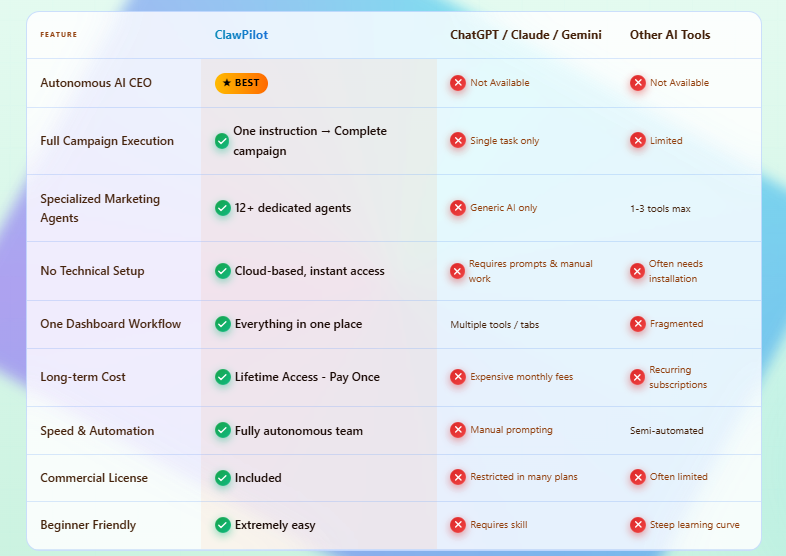Click green check beside Included
Viewport: 786px width, 556px height.
[x=223, y=478]
